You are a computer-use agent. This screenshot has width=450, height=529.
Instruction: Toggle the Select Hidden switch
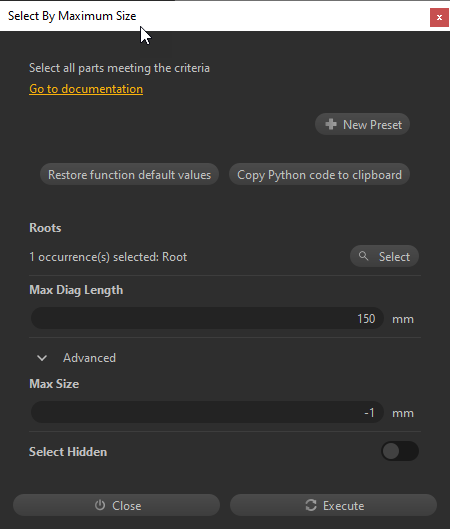400,451
